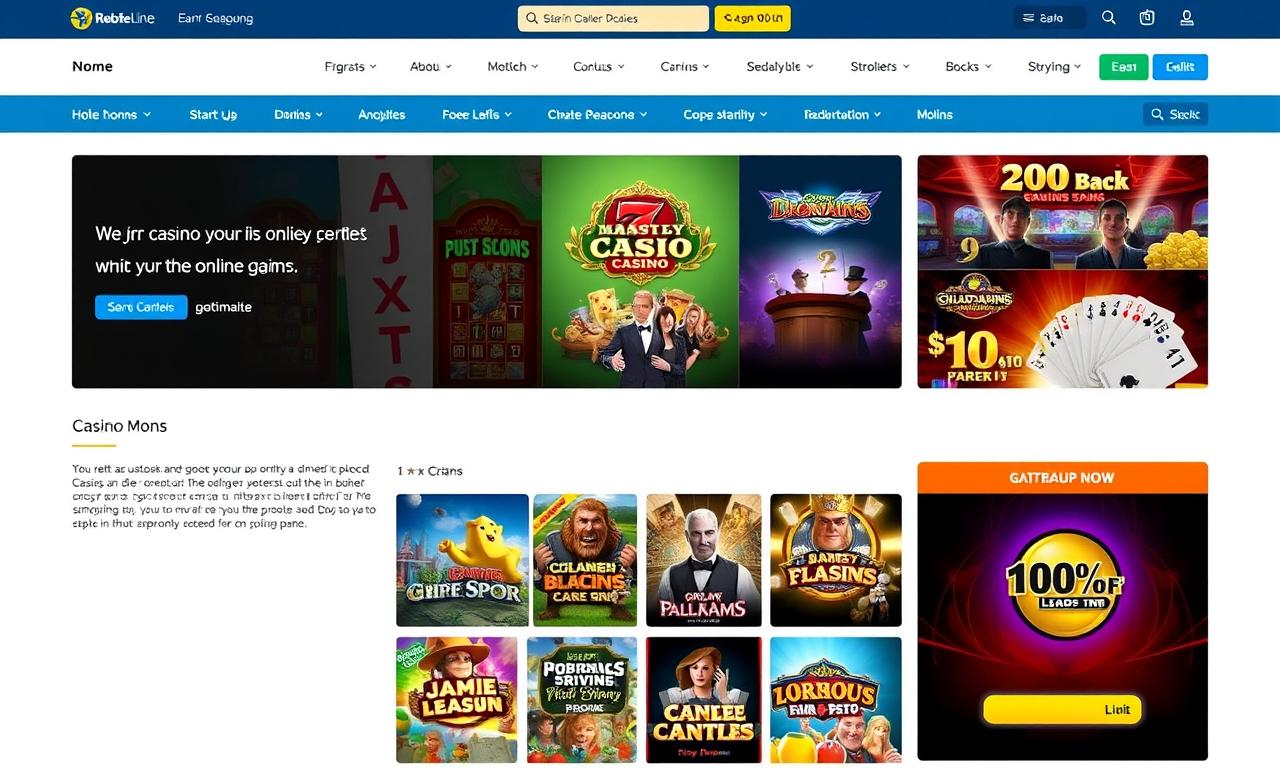1280x768 pixels.
Task: Expand Cope starlity menu
Action: 725,114
